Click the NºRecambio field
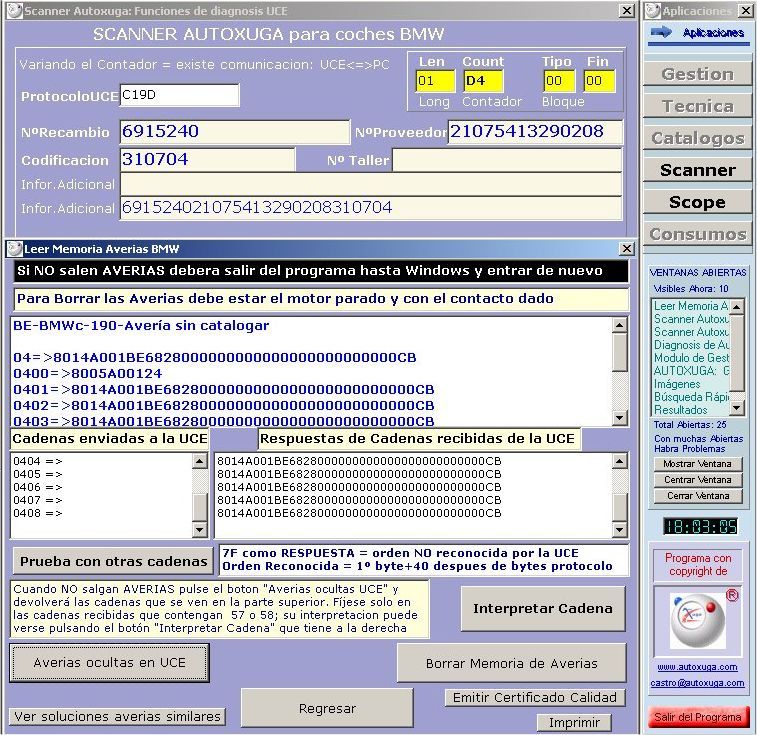757x735 pixels. [x=235, y=132]
